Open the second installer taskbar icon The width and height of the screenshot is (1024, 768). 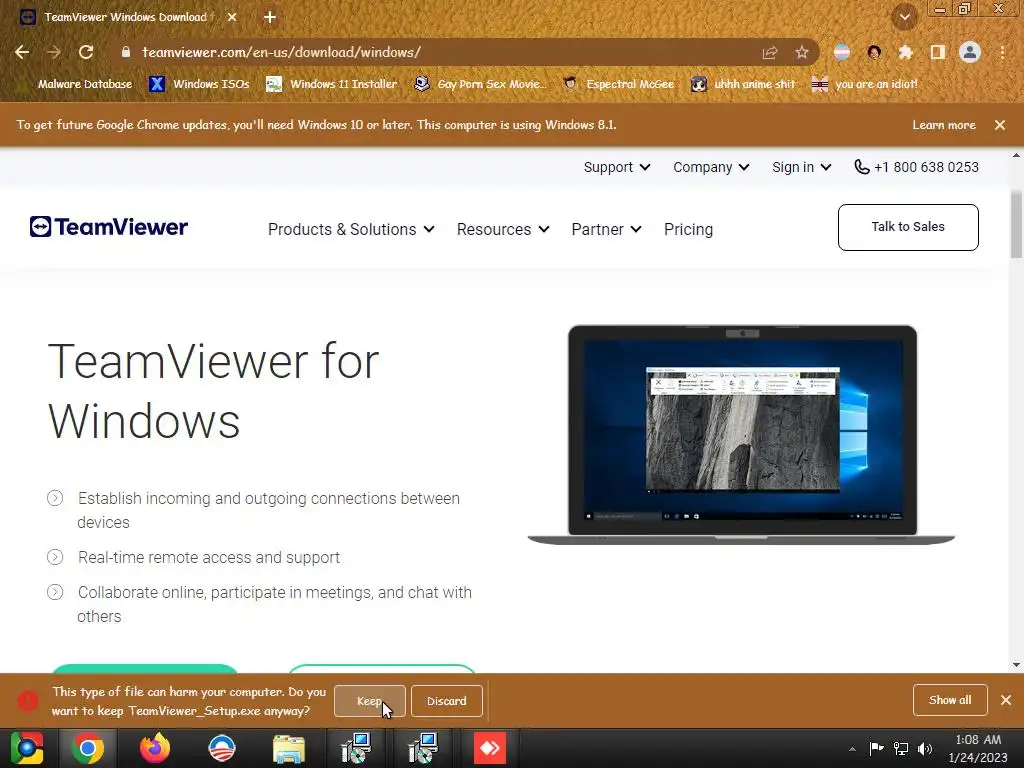[423, 748]
